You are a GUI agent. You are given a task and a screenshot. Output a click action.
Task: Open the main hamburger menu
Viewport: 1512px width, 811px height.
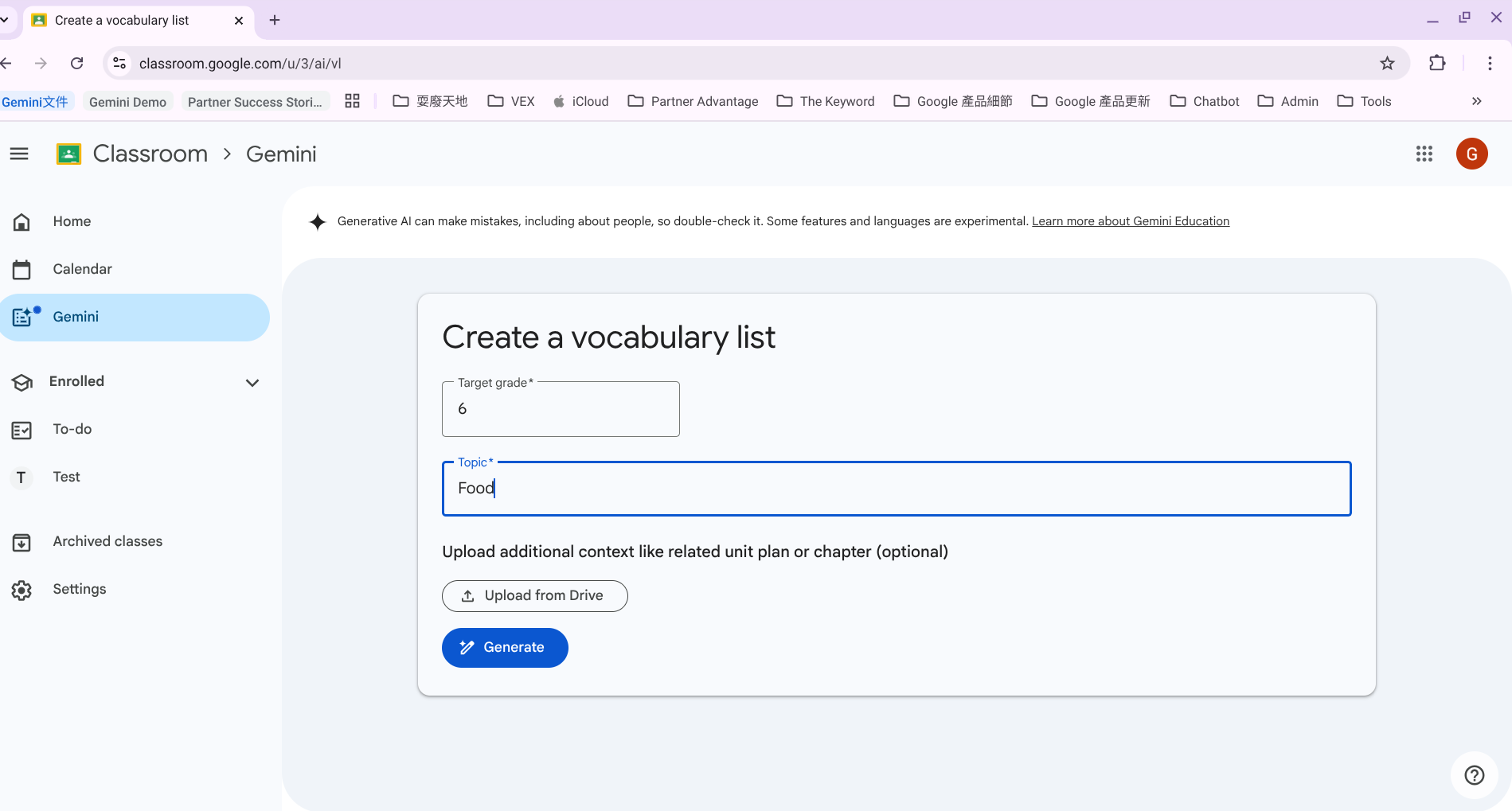coord(19,154)
